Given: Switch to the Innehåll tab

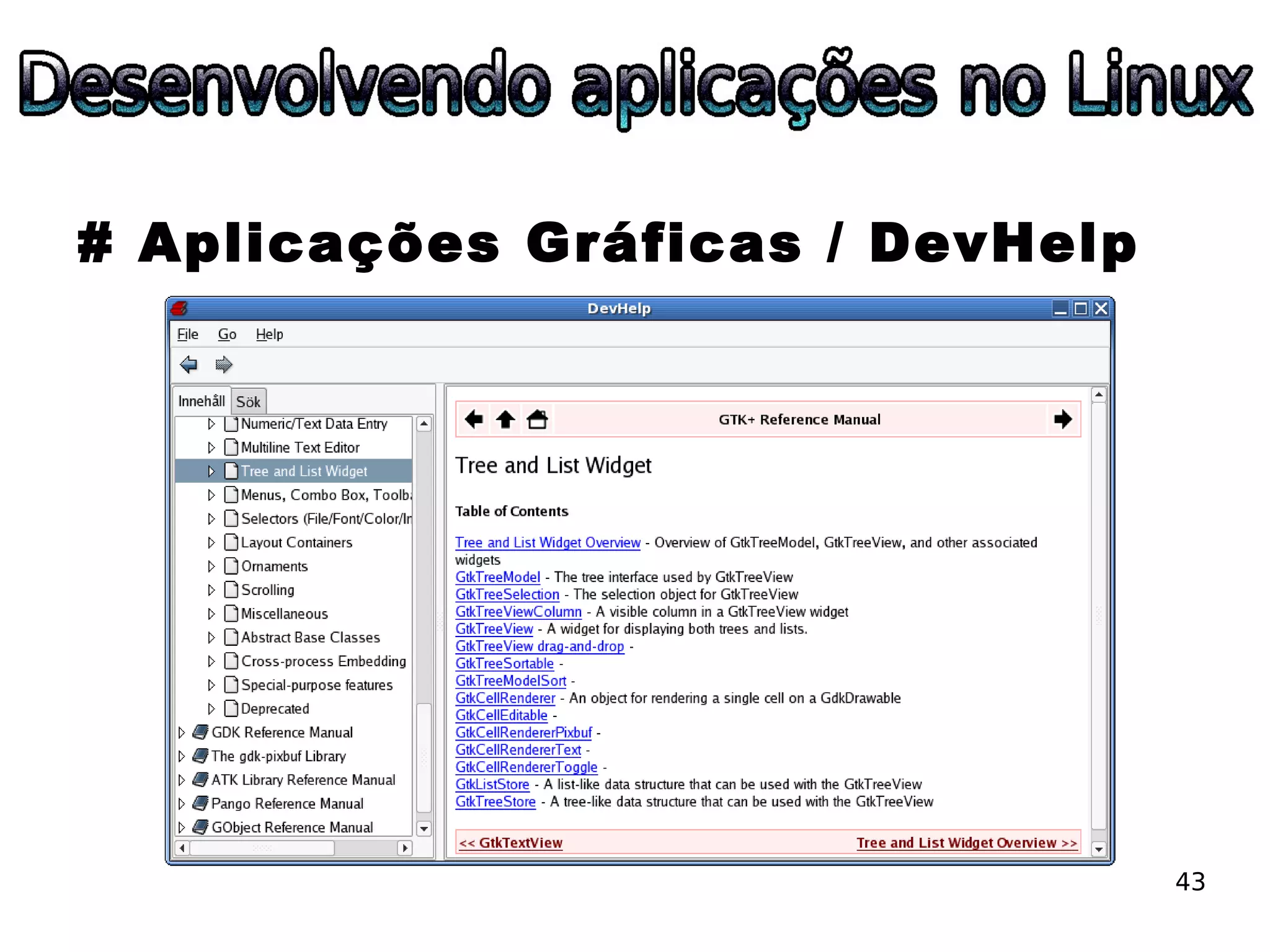Looking at the screenshot, I should pos(202,401).
